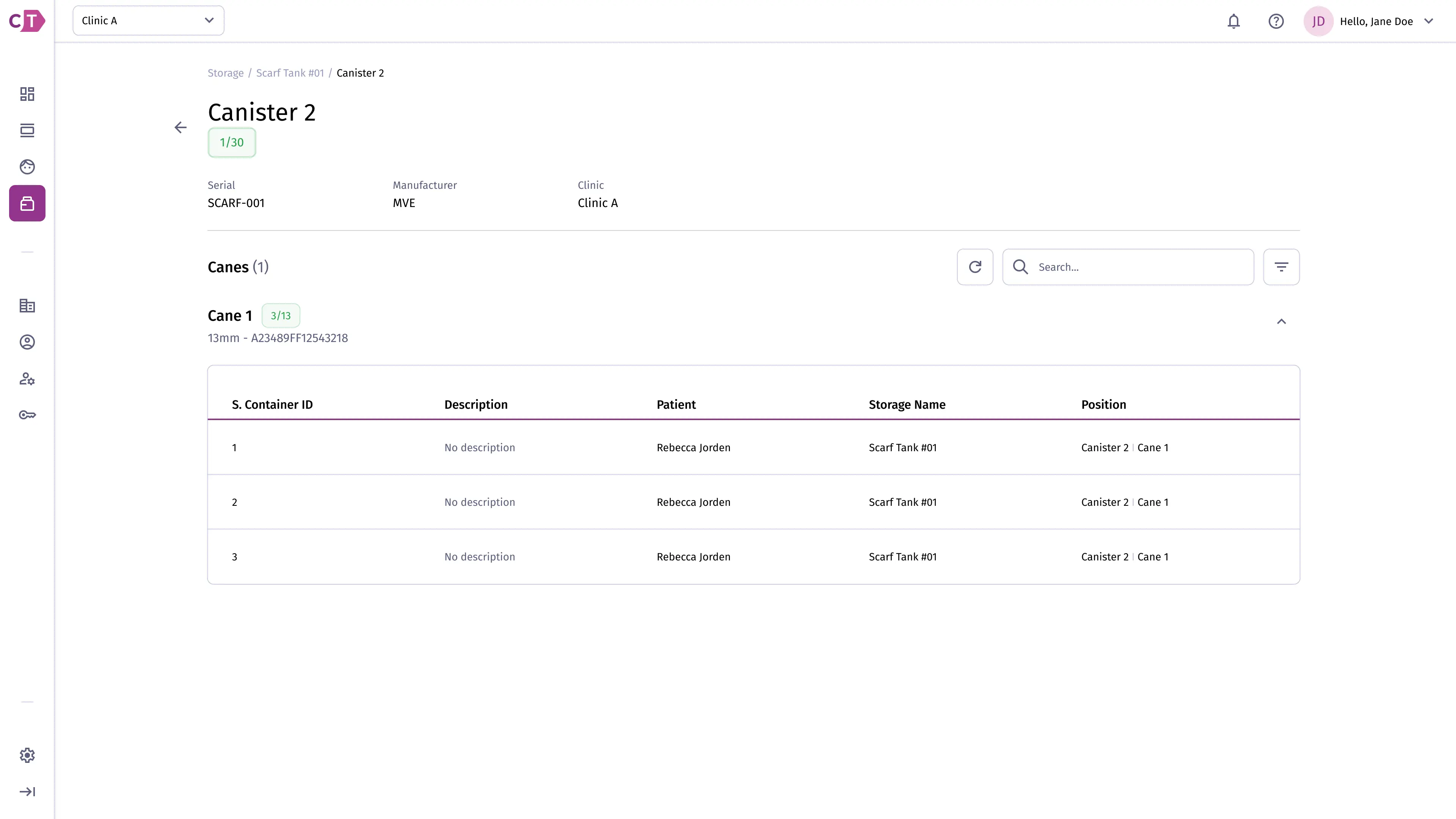Click the Position column header
The image size is (1456, 819).
click(x=1103, y=405)
